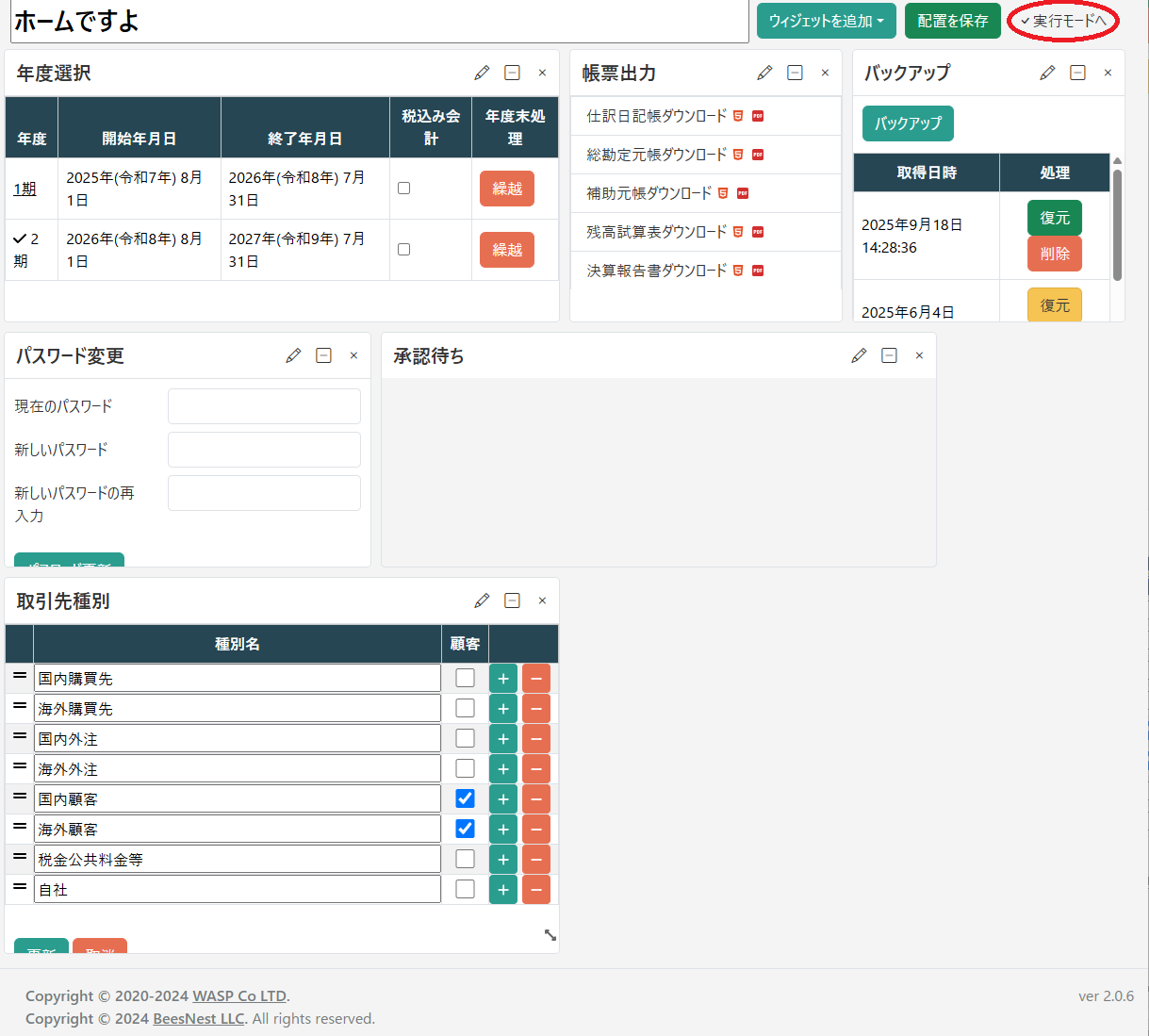
Task: Add a row after 海外外注 with plus
Action: point(503,769)
